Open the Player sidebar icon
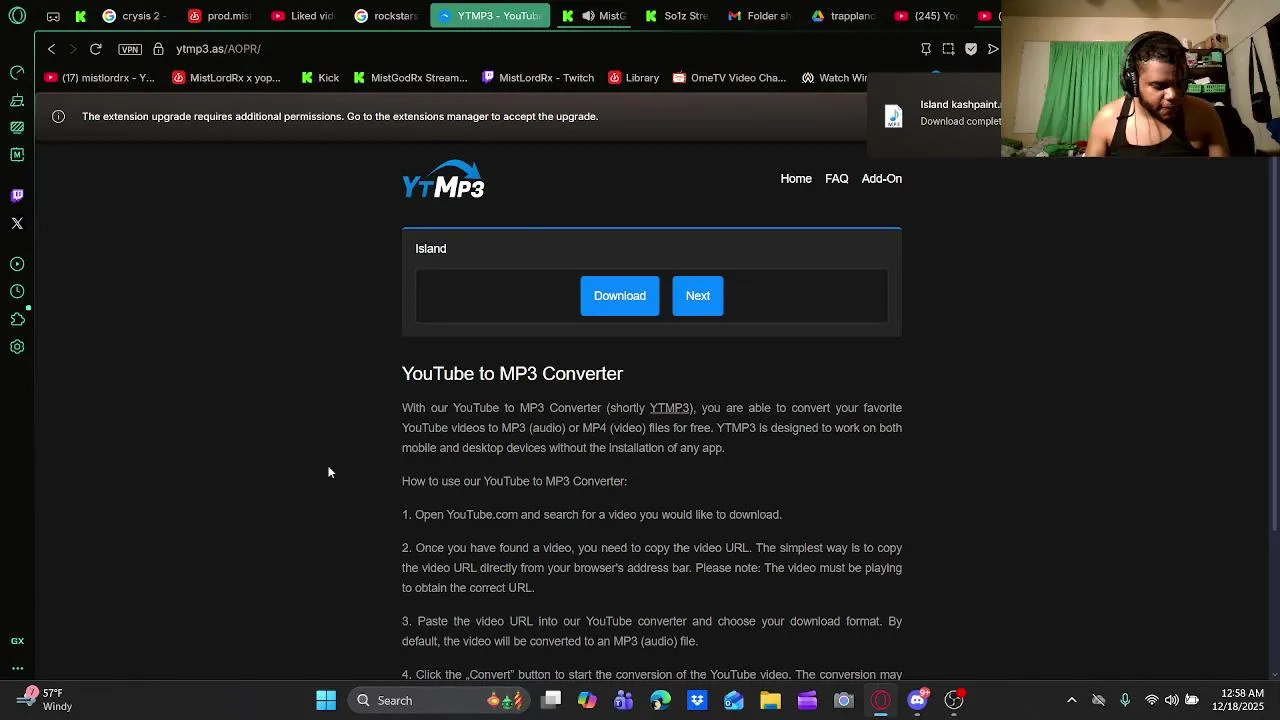 coord(17,264)
